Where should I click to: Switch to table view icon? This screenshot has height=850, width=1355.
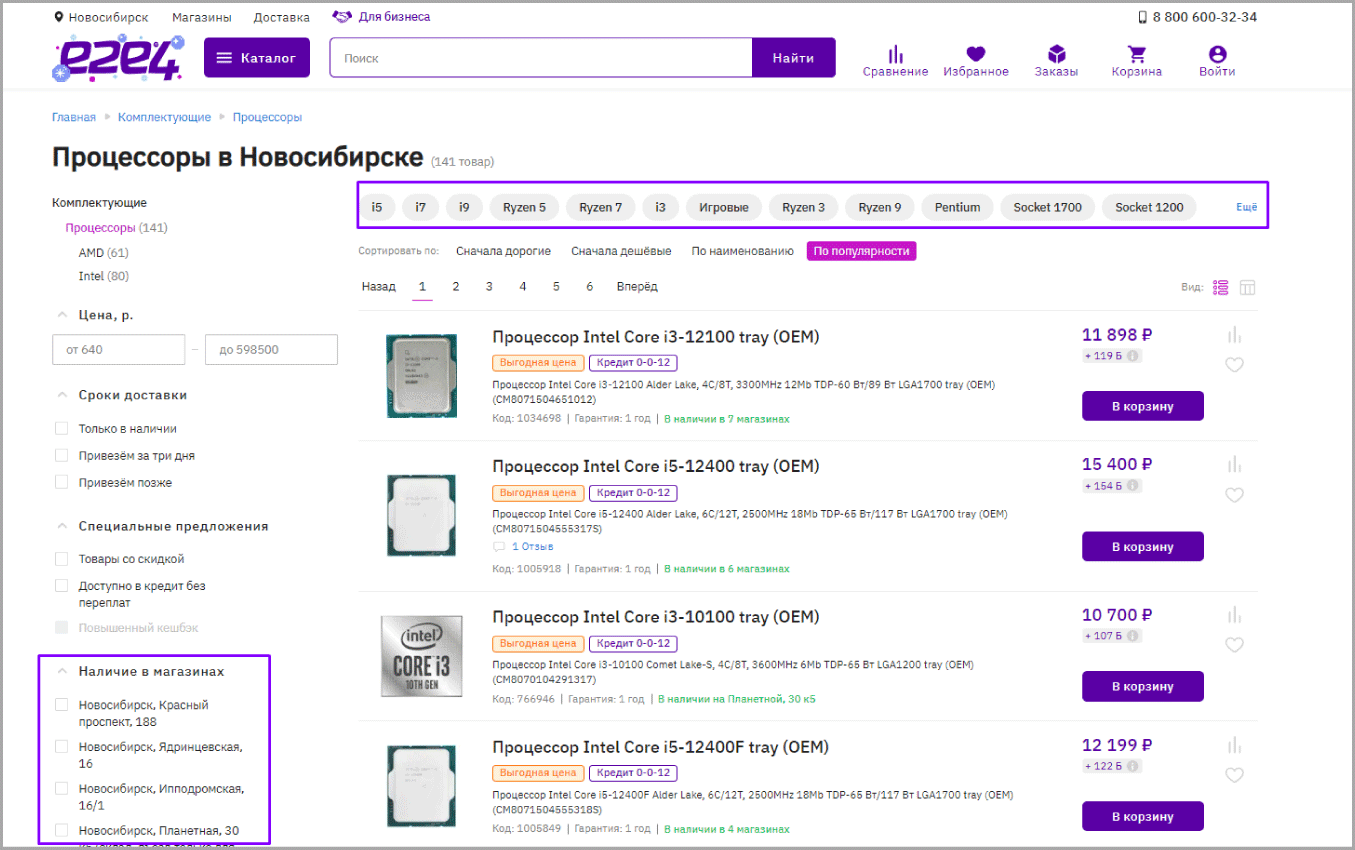1247,288
